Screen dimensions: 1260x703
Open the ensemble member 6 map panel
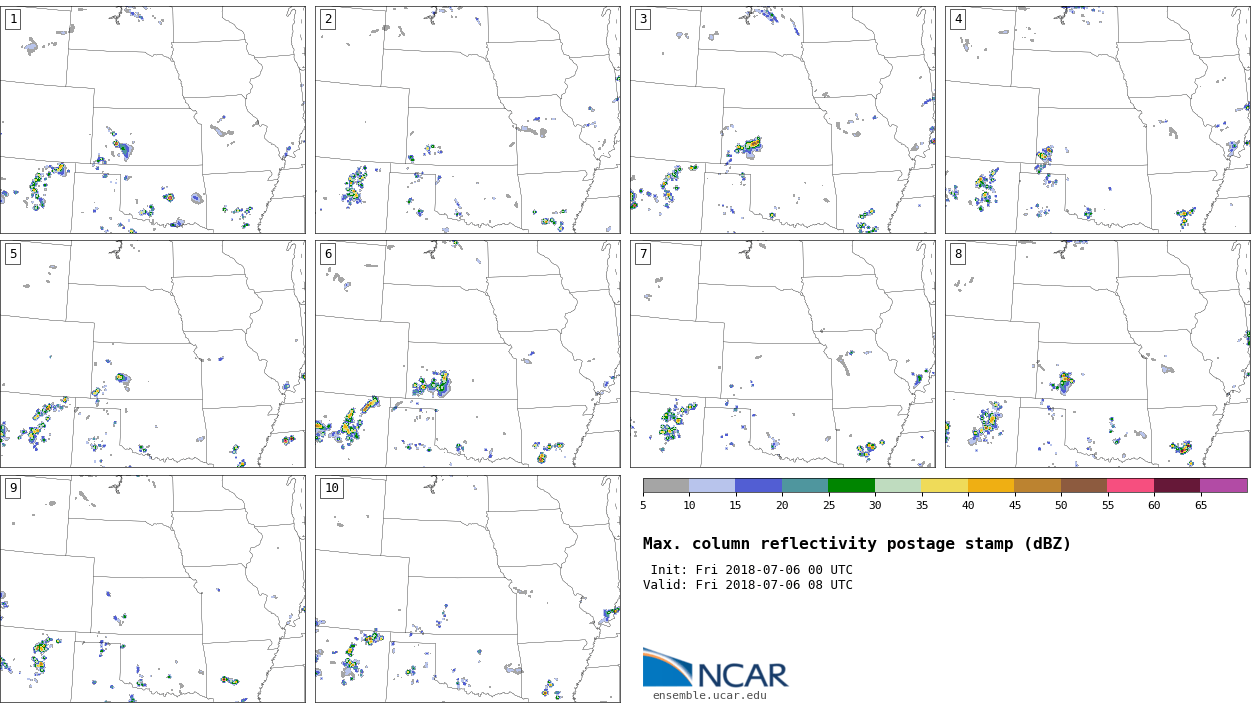click(467, 354)
